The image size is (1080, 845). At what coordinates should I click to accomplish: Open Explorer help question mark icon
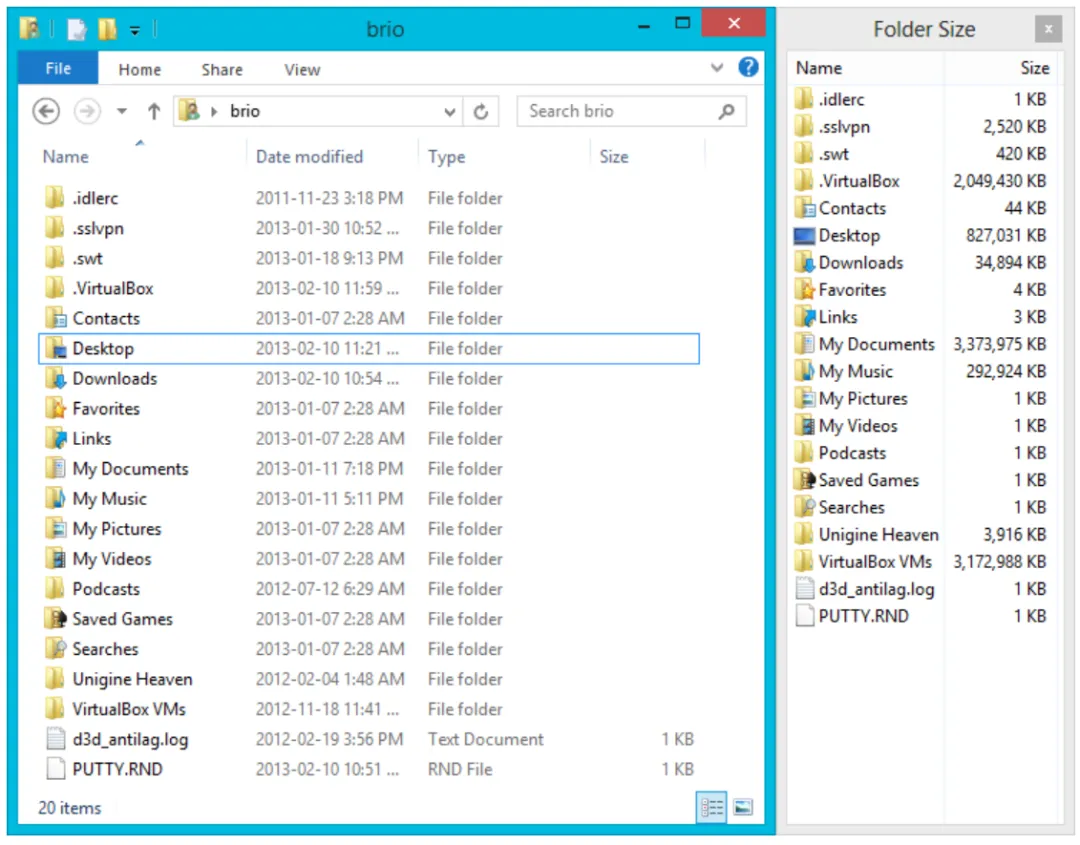click(x=748, y=67)
